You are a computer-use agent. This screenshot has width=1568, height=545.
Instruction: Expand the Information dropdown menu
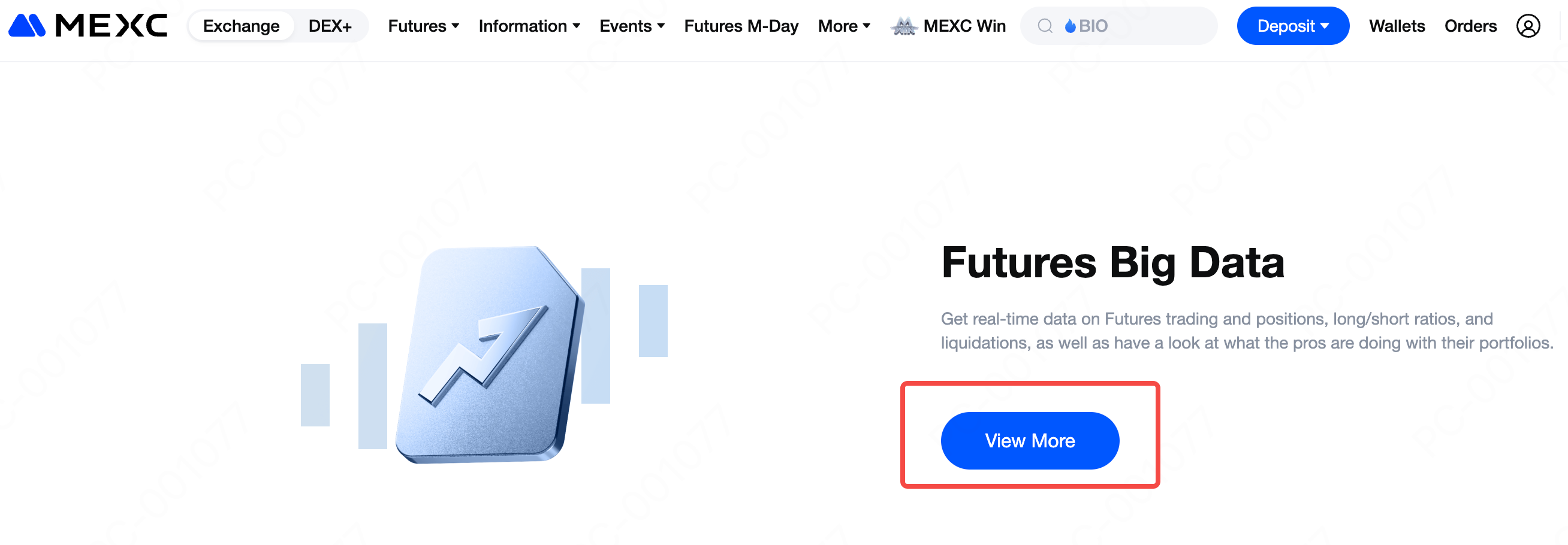[x=528, y=26]
